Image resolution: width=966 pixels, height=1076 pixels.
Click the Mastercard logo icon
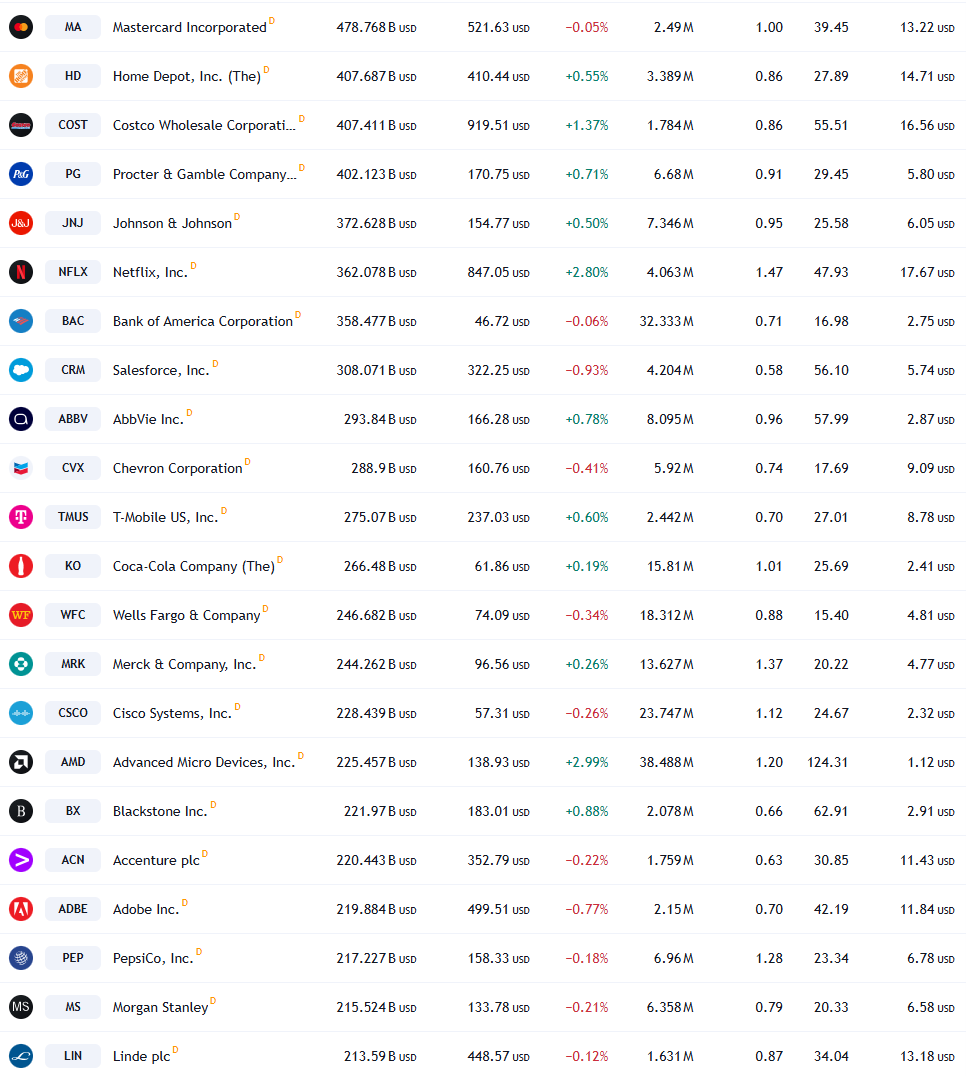21,27
